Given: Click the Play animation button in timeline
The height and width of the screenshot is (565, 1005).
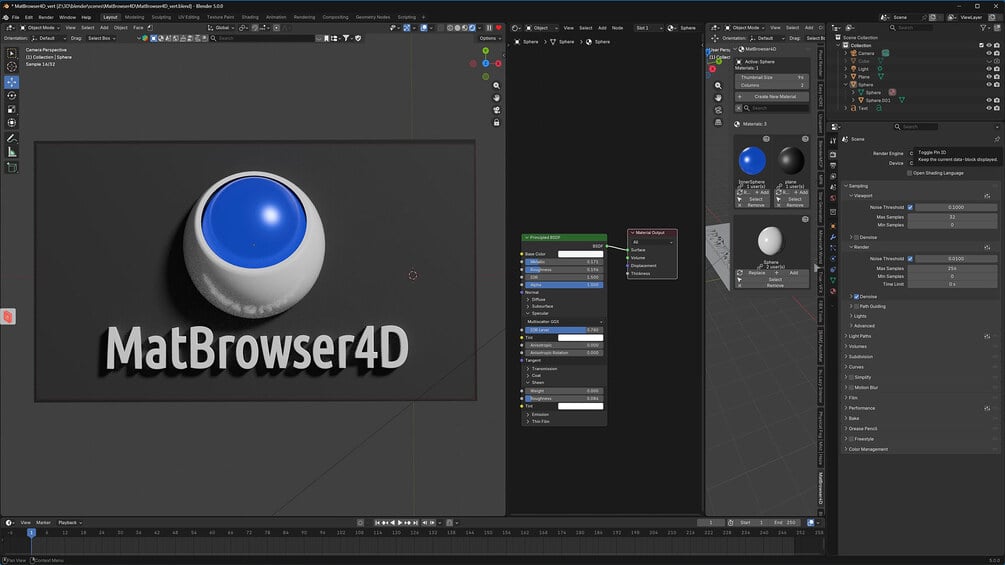Looking at the screenshot, I should click(400, 523).
